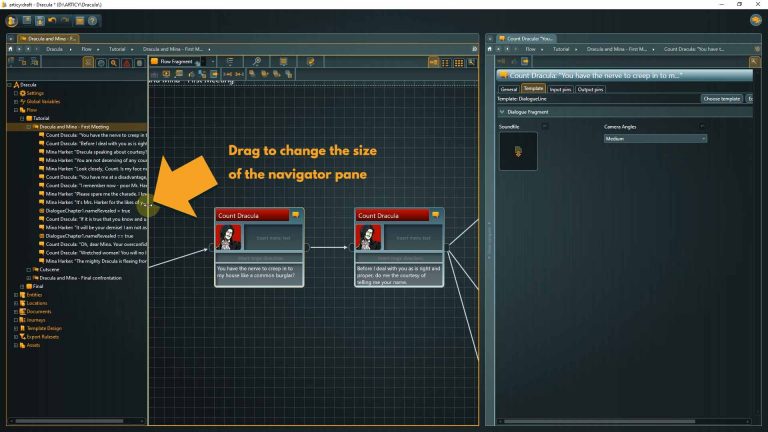Viewport: 768px width, 432px height.
Task: Click the home icon in right pane breadcrumb
Action: point(489,49)
